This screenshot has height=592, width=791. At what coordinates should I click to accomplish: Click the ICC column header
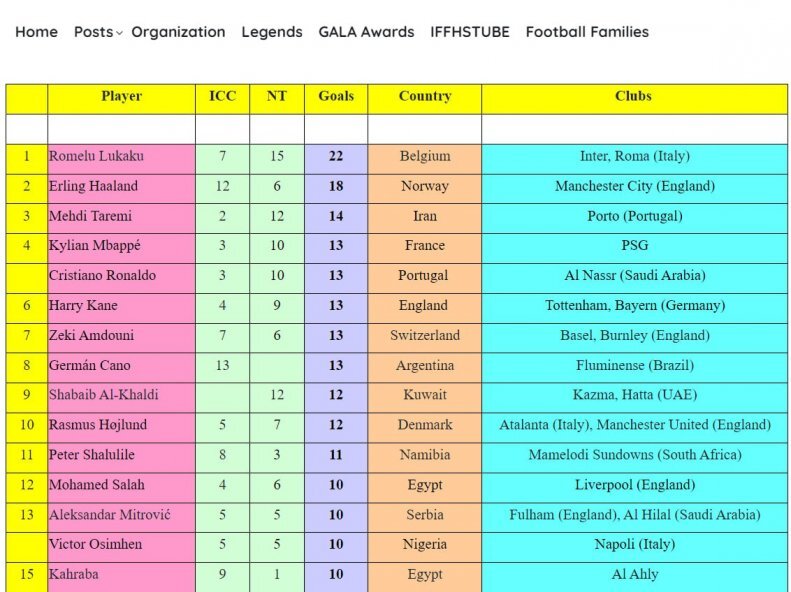click(x=222, y=97)
